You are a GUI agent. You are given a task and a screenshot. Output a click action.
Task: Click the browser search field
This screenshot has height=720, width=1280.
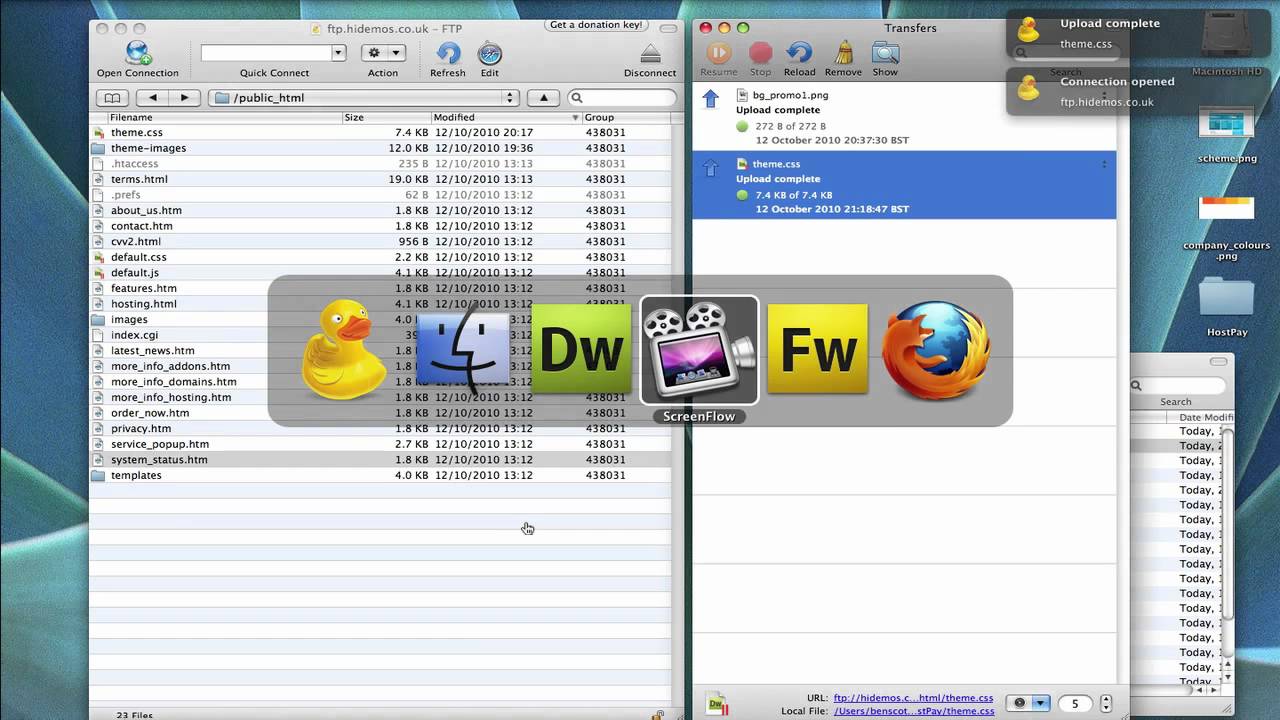tap(622, 97)
